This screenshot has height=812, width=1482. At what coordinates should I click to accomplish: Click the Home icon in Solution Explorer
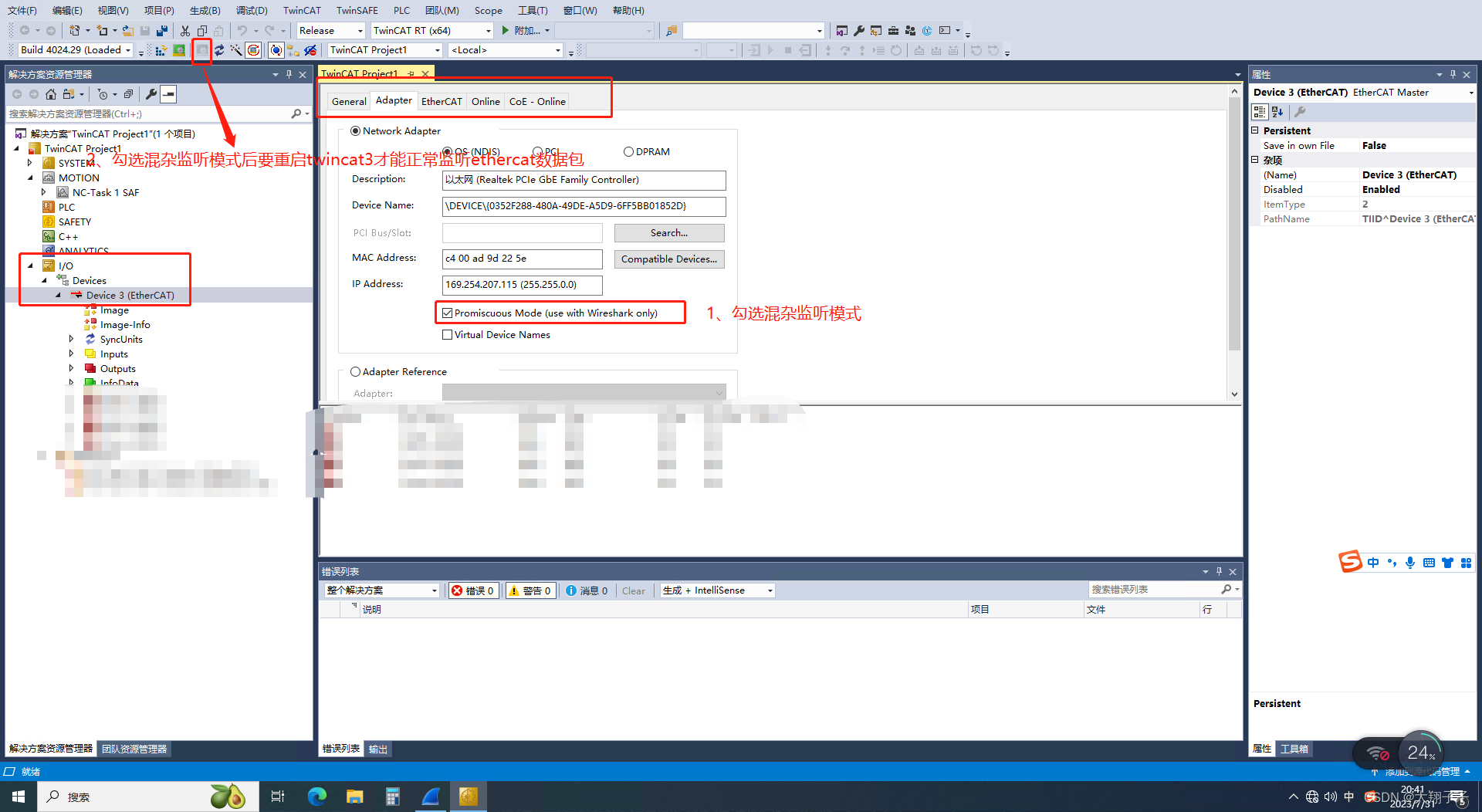51,94
